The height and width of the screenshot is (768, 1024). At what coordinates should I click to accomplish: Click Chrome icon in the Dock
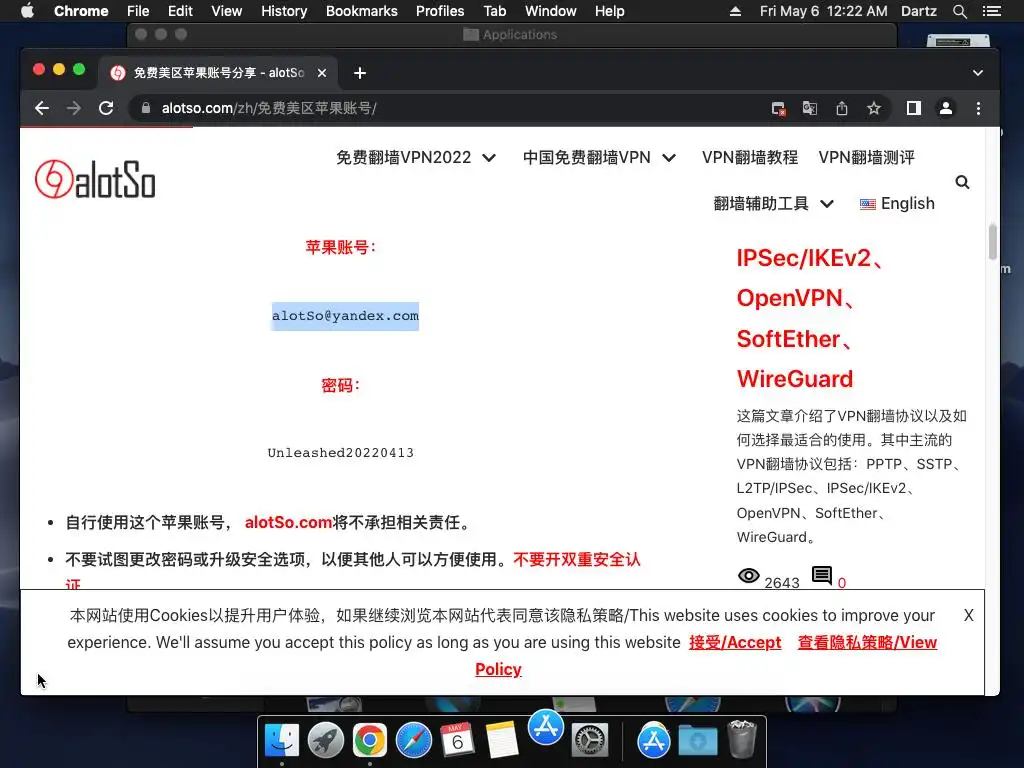click(x=370, y=741)
